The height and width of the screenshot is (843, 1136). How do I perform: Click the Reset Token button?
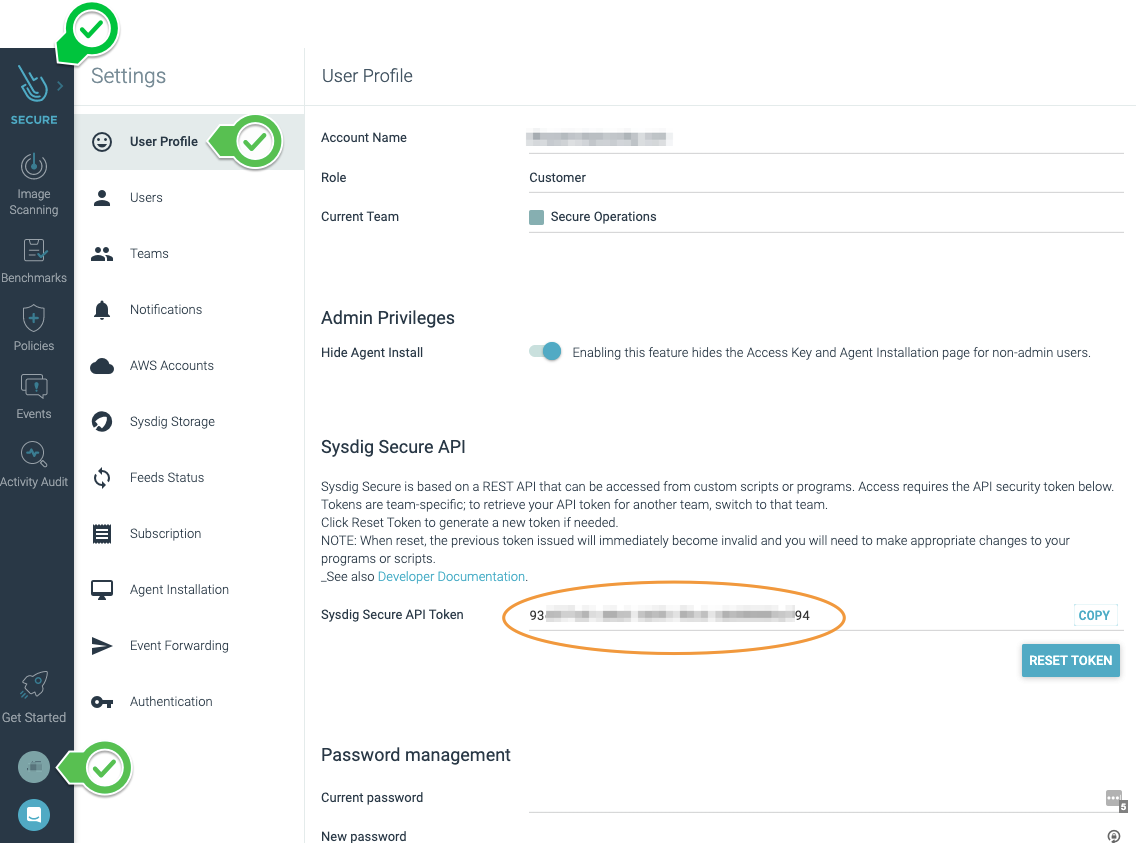coord(1070,660)
